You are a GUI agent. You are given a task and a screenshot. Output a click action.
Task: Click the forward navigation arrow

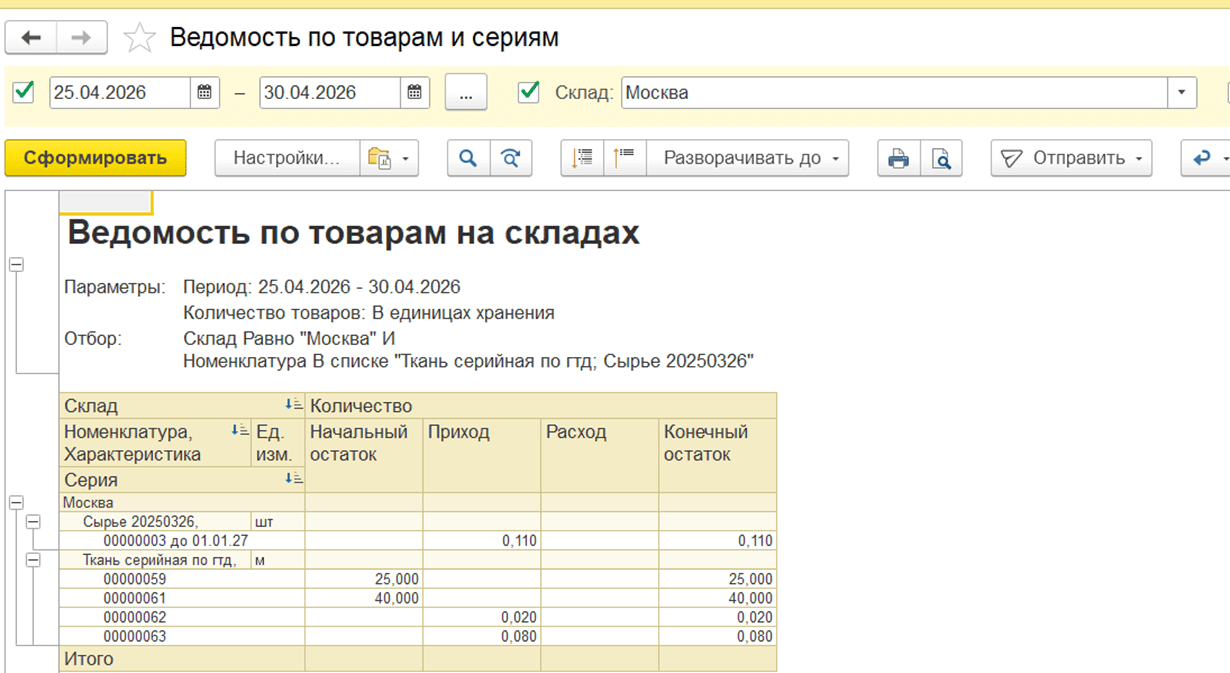click(x=82, y=38)
